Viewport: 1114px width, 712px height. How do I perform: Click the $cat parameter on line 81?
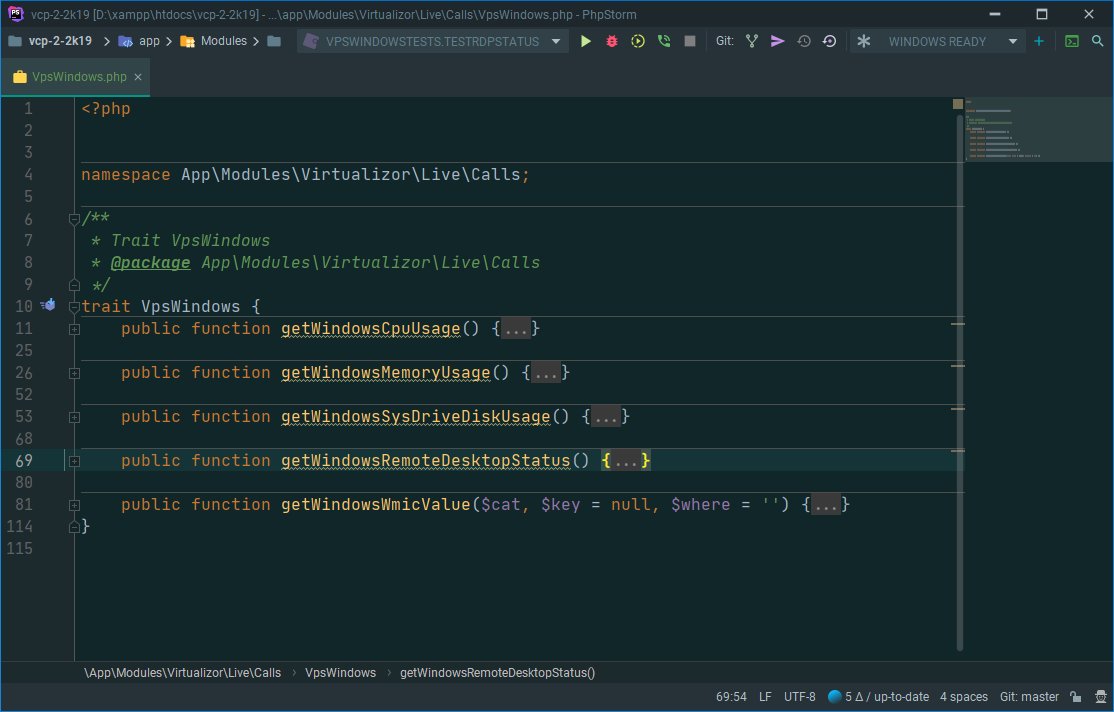coord(501,505)
